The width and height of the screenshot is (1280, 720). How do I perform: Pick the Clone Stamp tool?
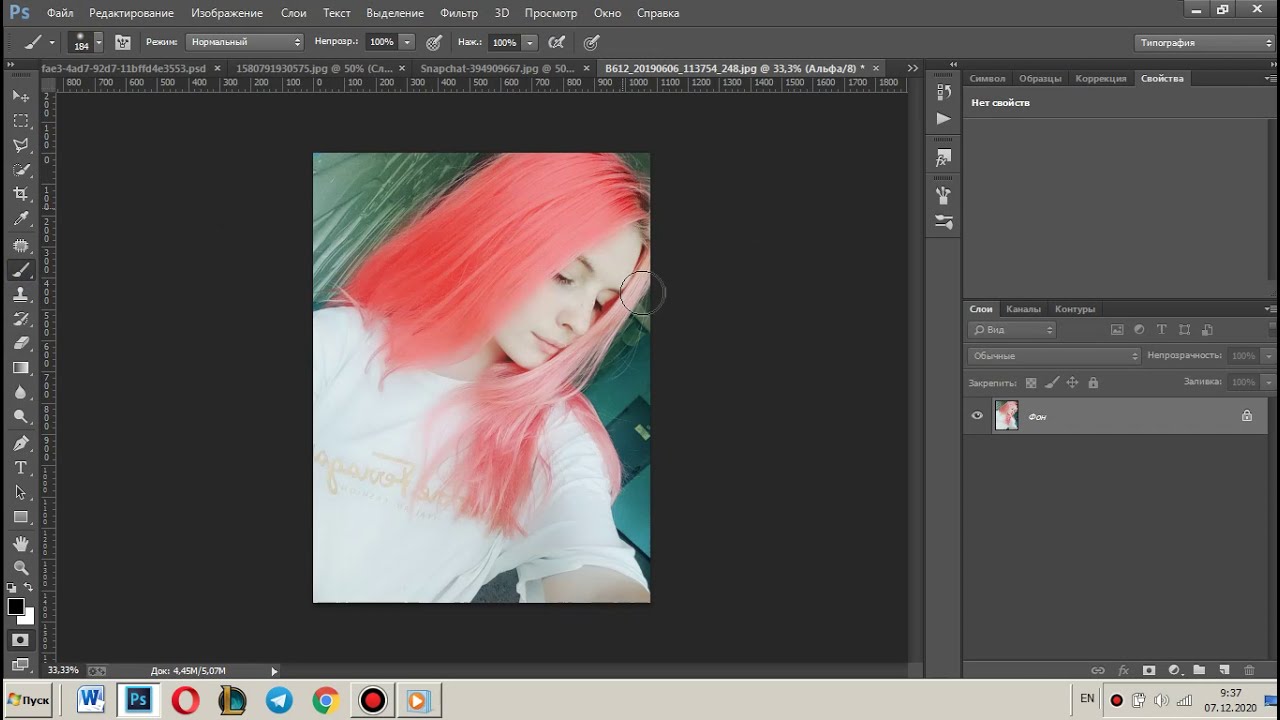[x=20, y=295]
